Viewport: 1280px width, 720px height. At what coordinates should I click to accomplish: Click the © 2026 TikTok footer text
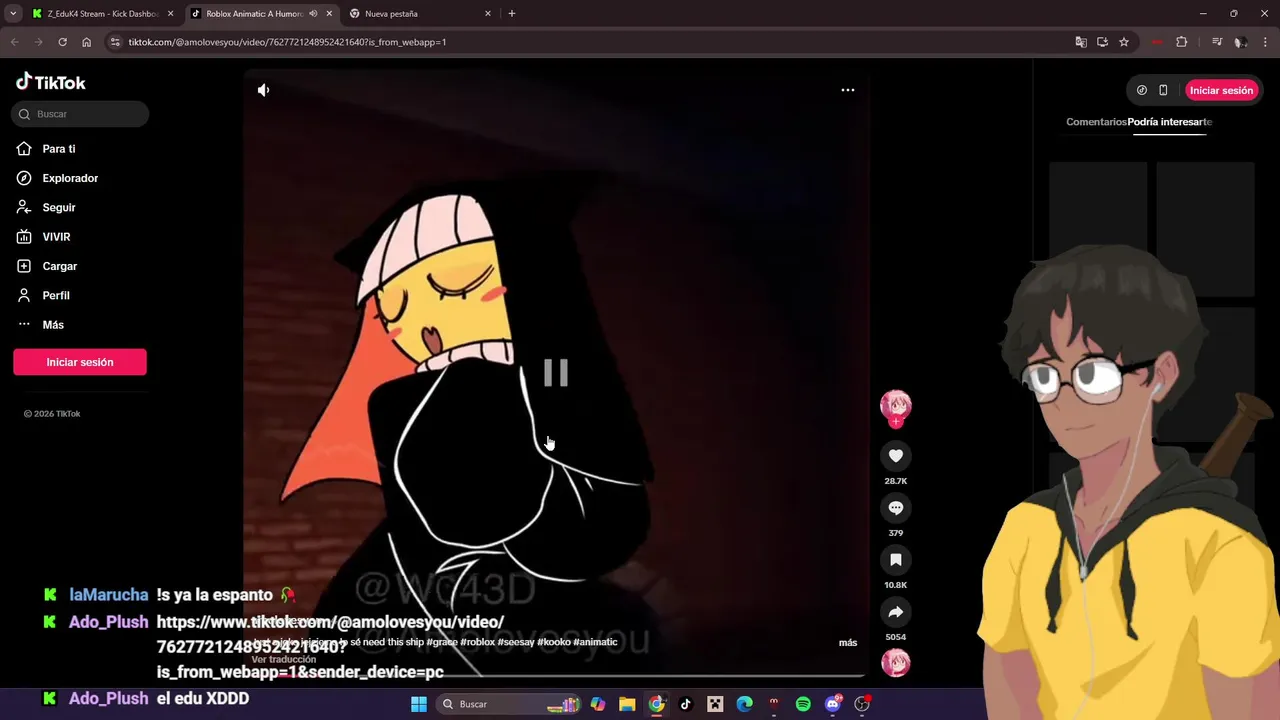(x=52, y=414)
